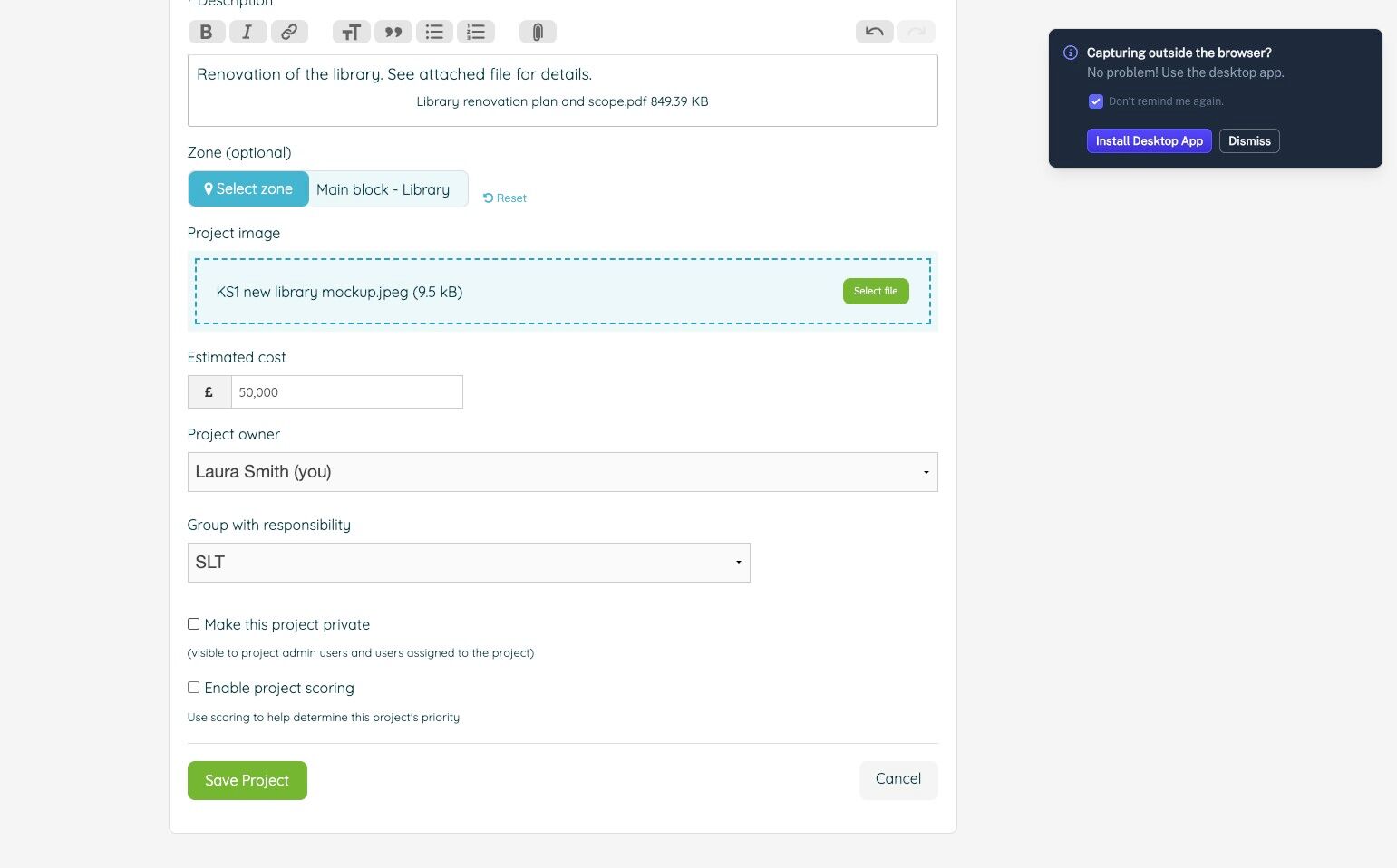Save the project
1397x868 pixels.
click(247, 780)
